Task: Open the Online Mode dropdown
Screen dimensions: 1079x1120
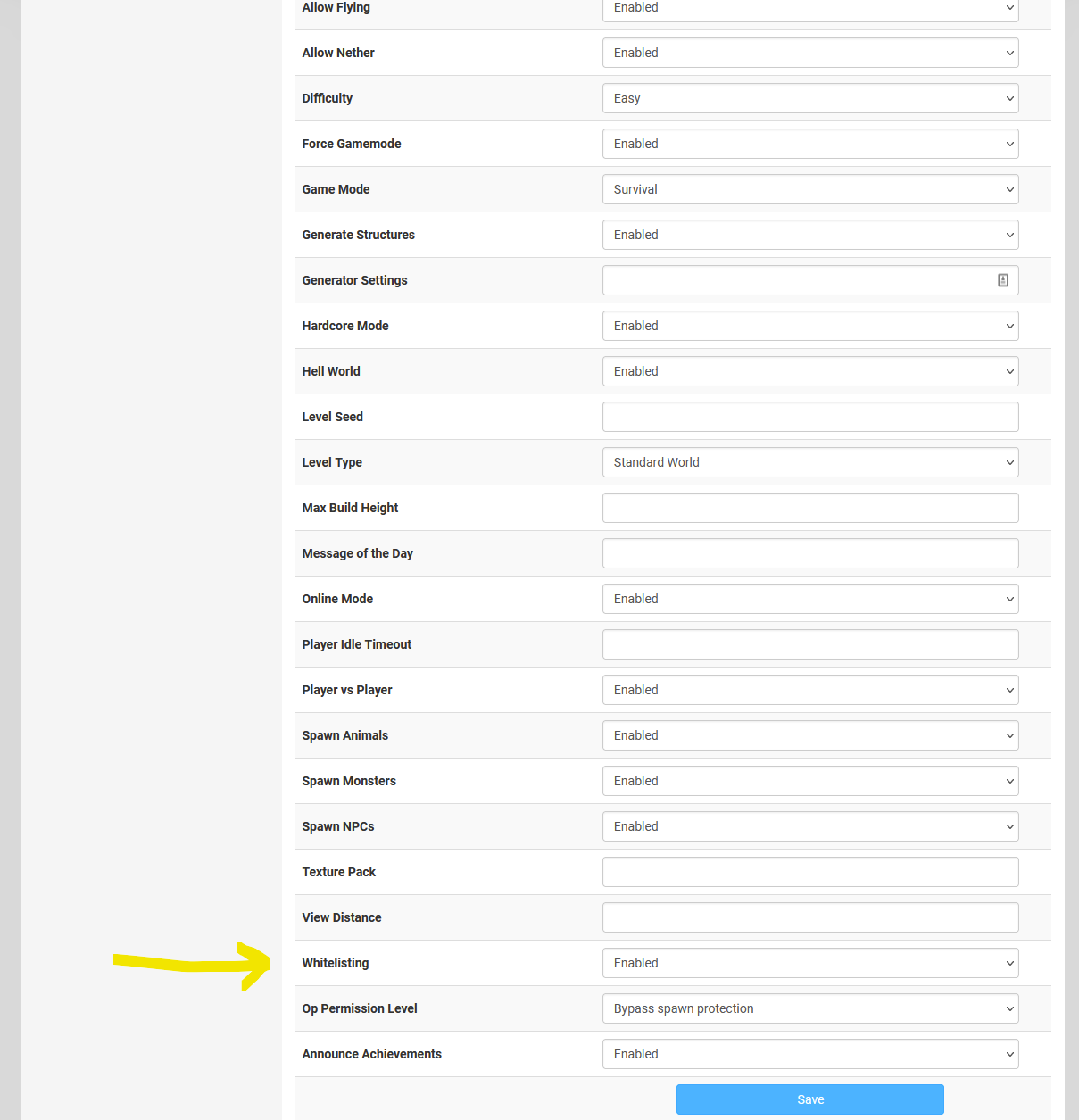Action: pyautogui.click(x=809, y=599)
